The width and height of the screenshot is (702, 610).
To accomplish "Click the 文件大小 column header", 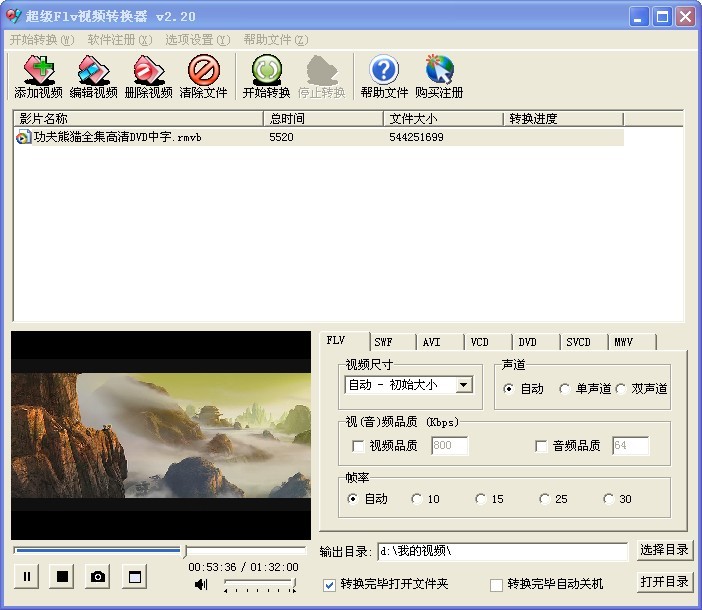I will click(443, 119).
